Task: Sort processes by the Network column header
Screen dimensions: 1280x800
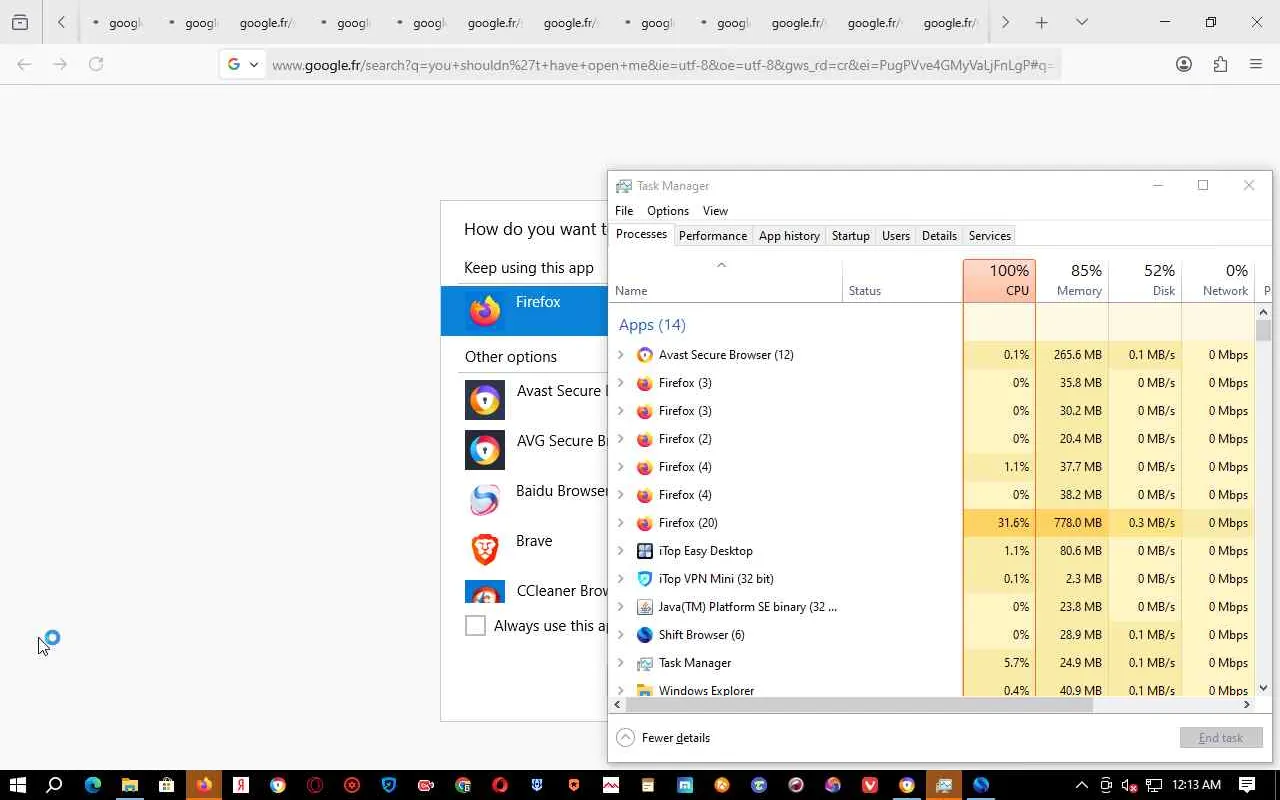Action: click(x=1218, y=281)
